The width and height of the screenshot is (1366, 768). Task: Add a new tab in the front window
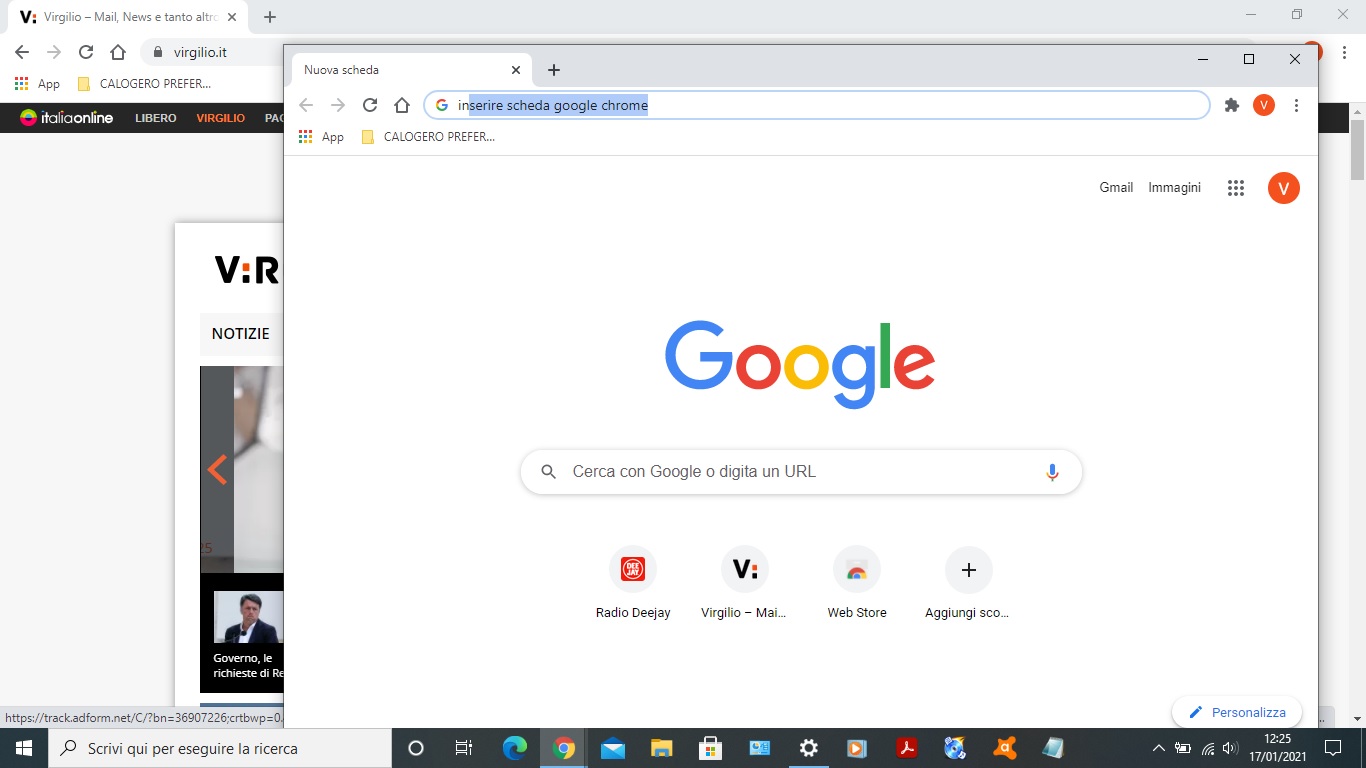[x=554, y=70]
